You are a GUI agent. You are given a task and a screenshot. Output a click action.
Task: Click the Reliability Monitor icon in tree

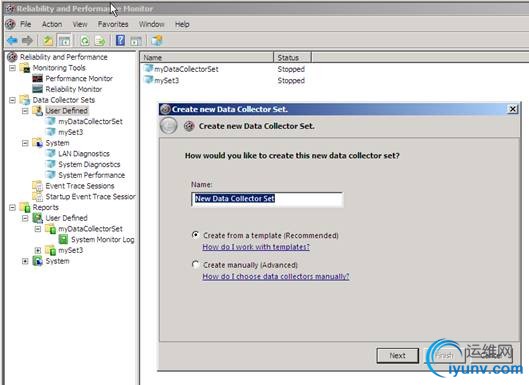(37, 89)
